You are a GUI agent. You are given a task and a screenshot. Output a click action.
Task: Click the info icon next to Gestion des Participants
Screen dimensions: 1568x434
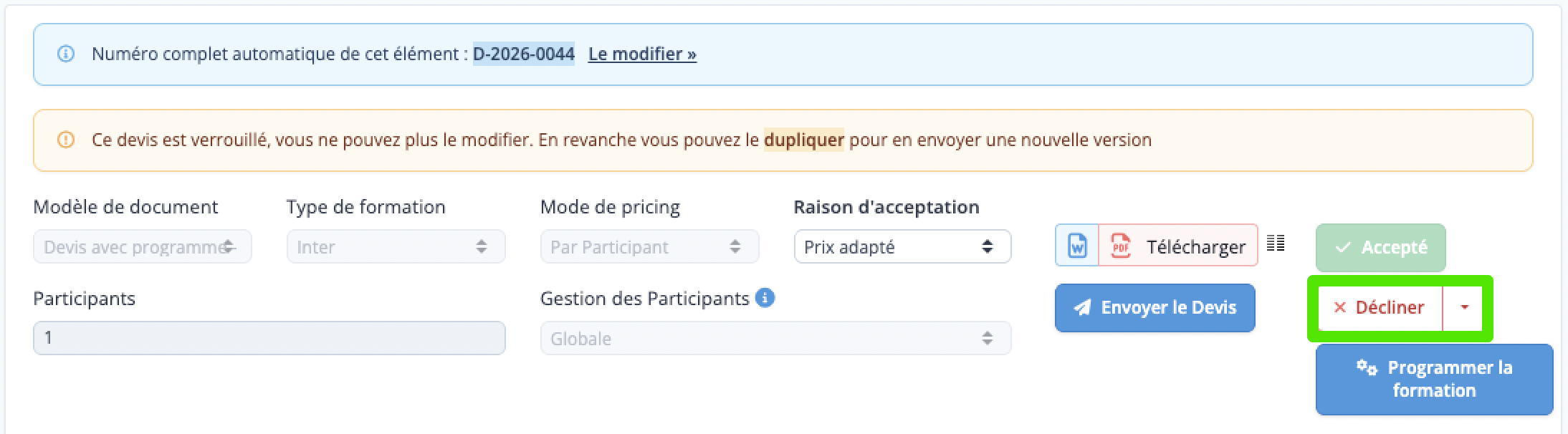[765, 297]
